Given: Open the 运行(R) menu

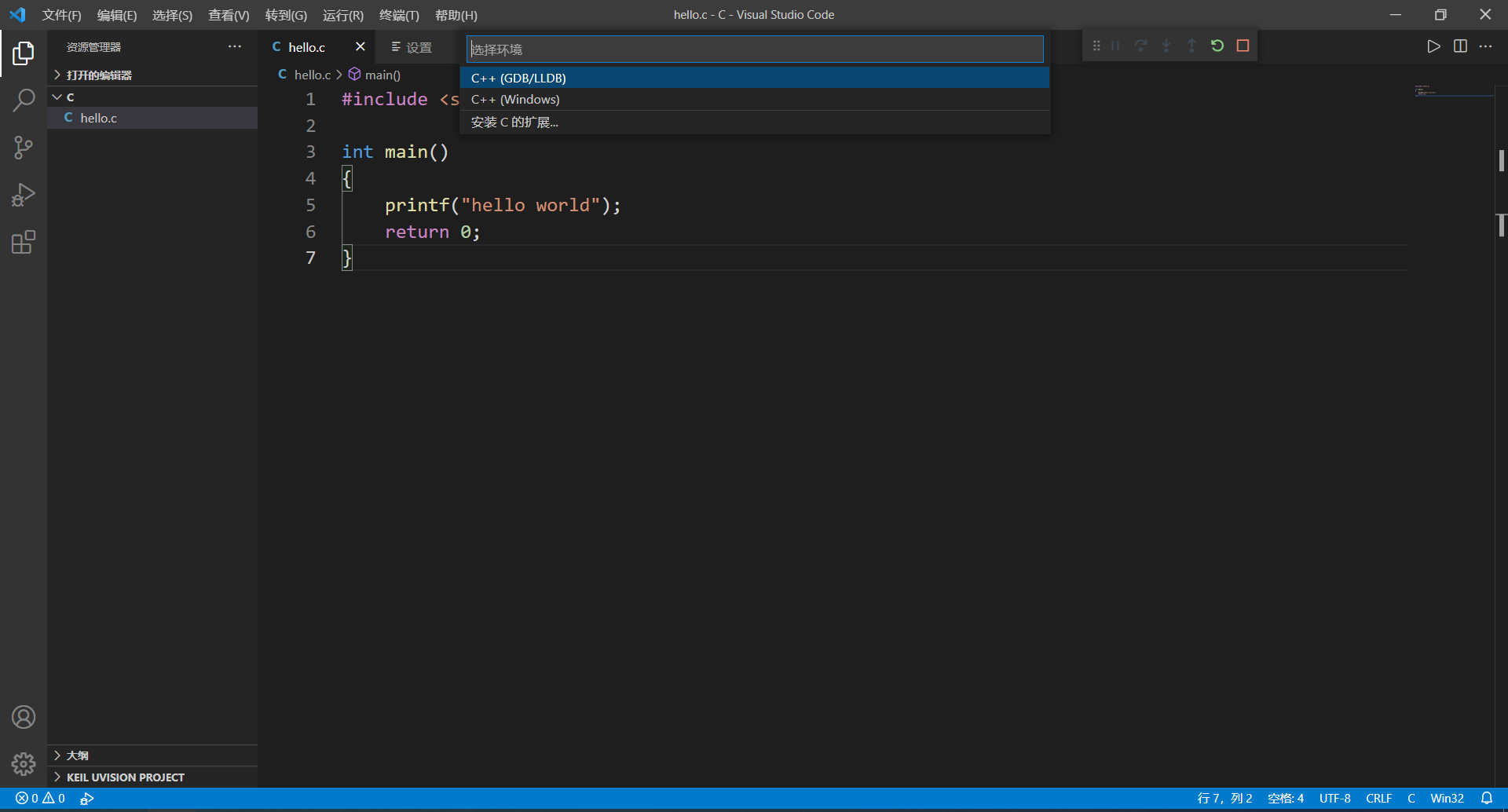Looking at the screenshot, I should 343,15.
